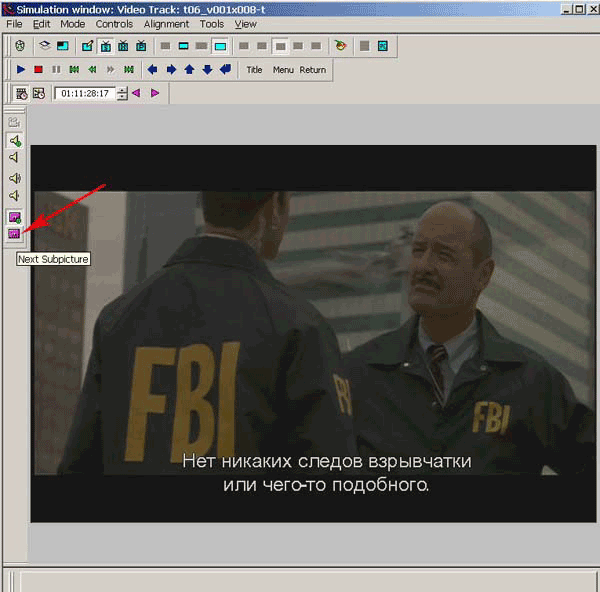Click the Return remote button
This screenshot has width=600, height=592.
coord(313,70)
